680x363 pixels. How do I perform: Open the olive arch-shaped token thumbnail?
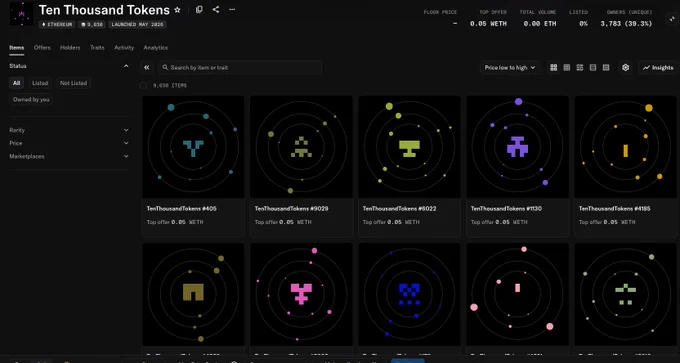point(193,294)
